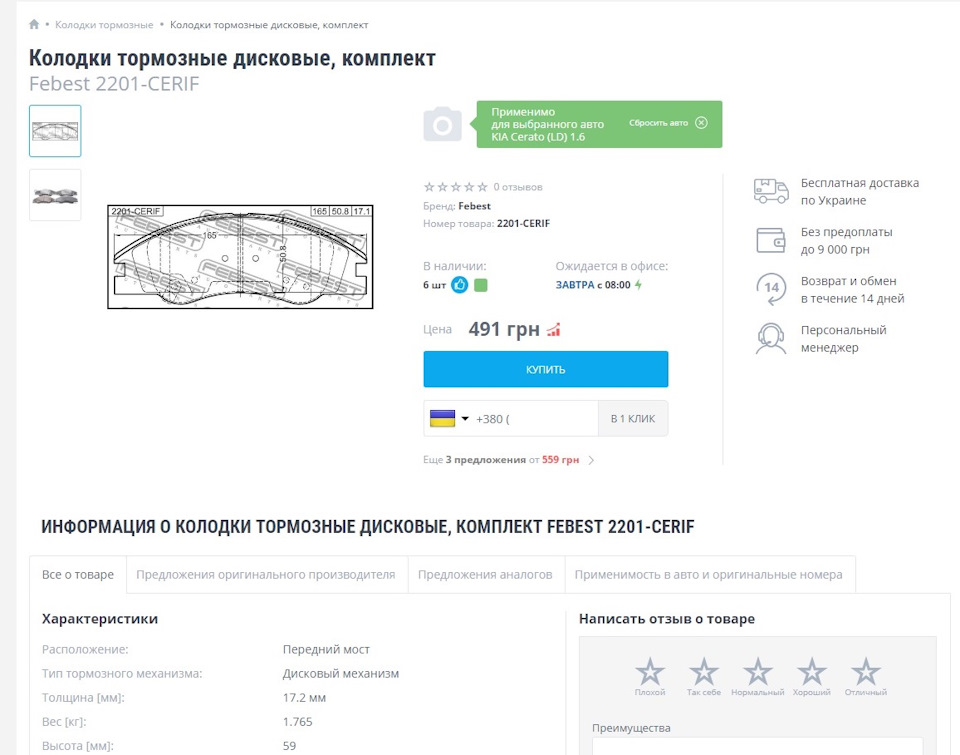Viewport: 960px width, 755px height.
Task: Click "Бесплатная доставка по Украине" text
Action: click(x=860, y=192)
